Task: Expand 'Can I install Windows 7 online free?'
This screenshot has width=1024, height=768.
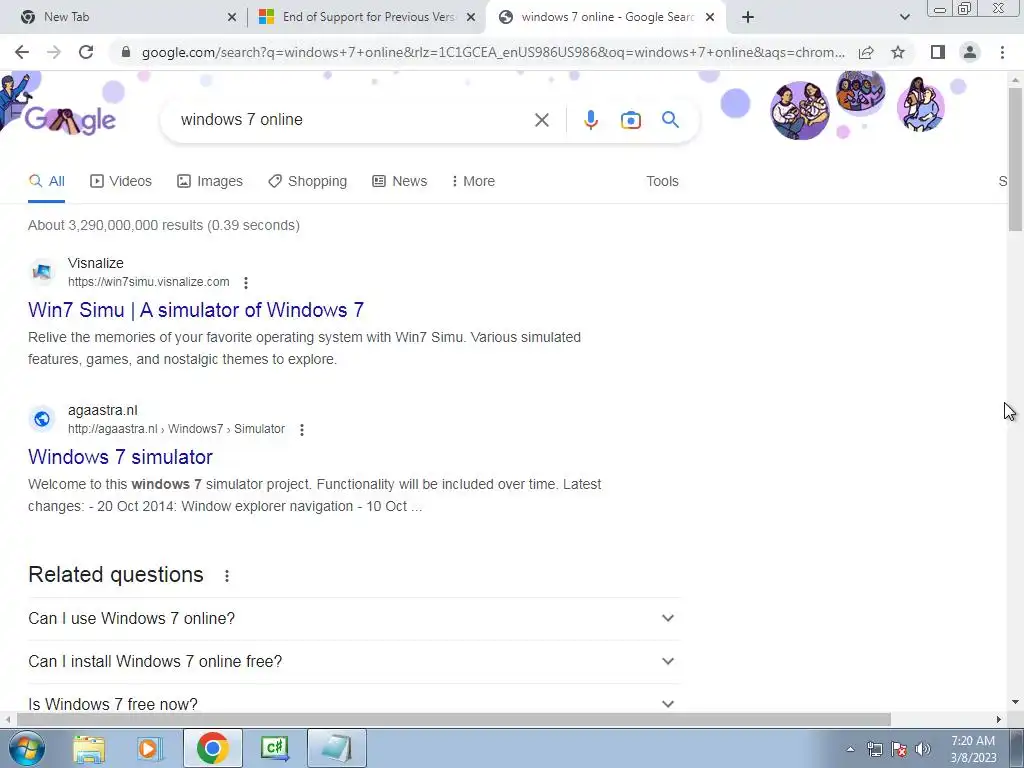Action: click(353, 662)
